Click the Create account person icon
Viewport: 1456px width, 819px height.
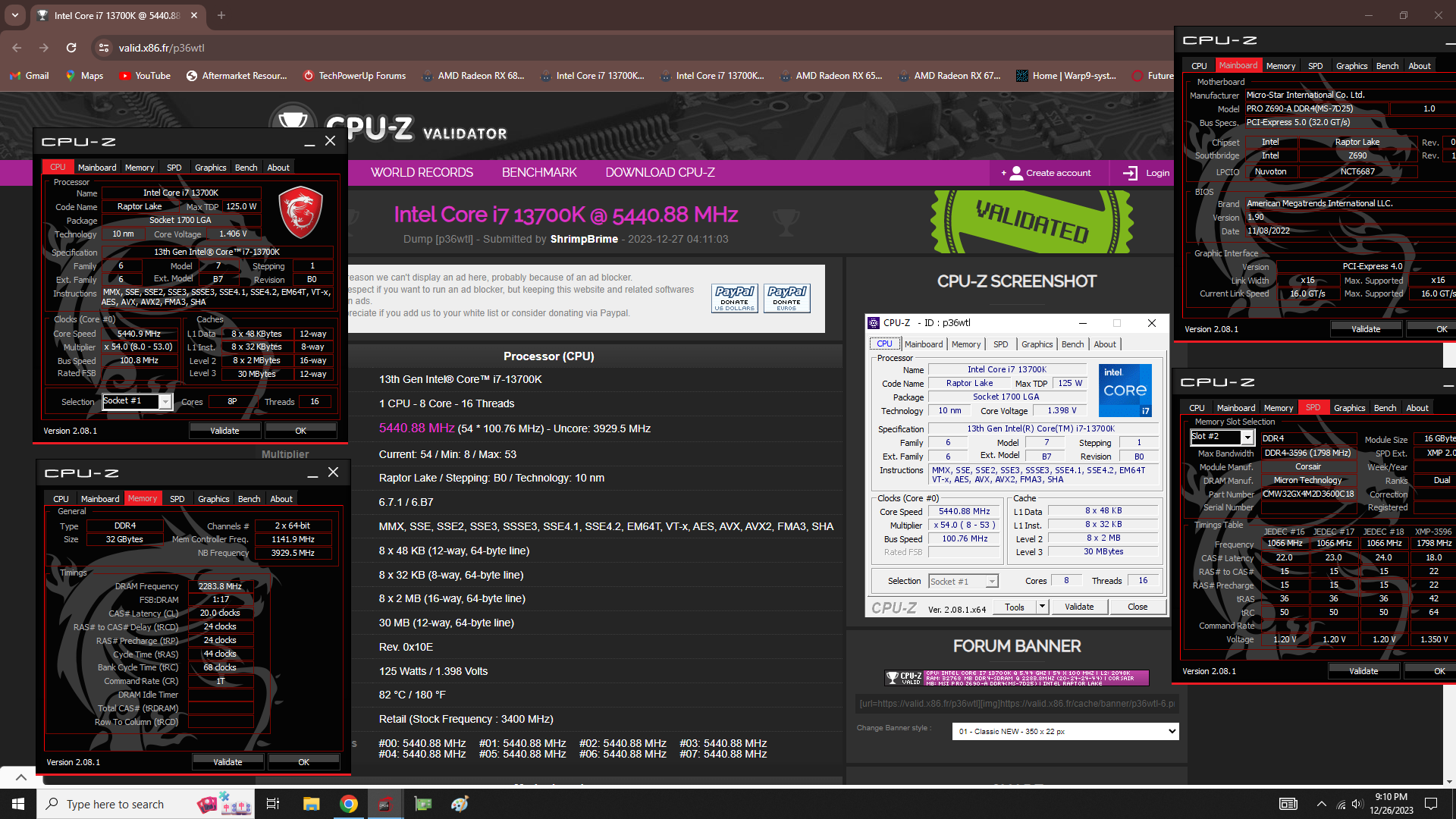pyautogui.click(x=1016, y=173)
